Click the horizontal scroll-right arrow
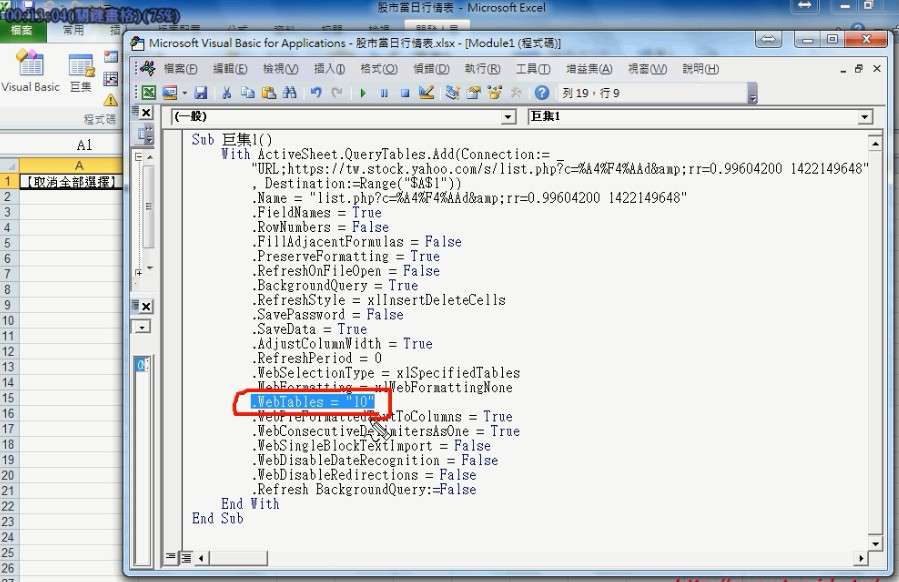The width and height of the screenshot is (899, 582). [x=861, y=557]
